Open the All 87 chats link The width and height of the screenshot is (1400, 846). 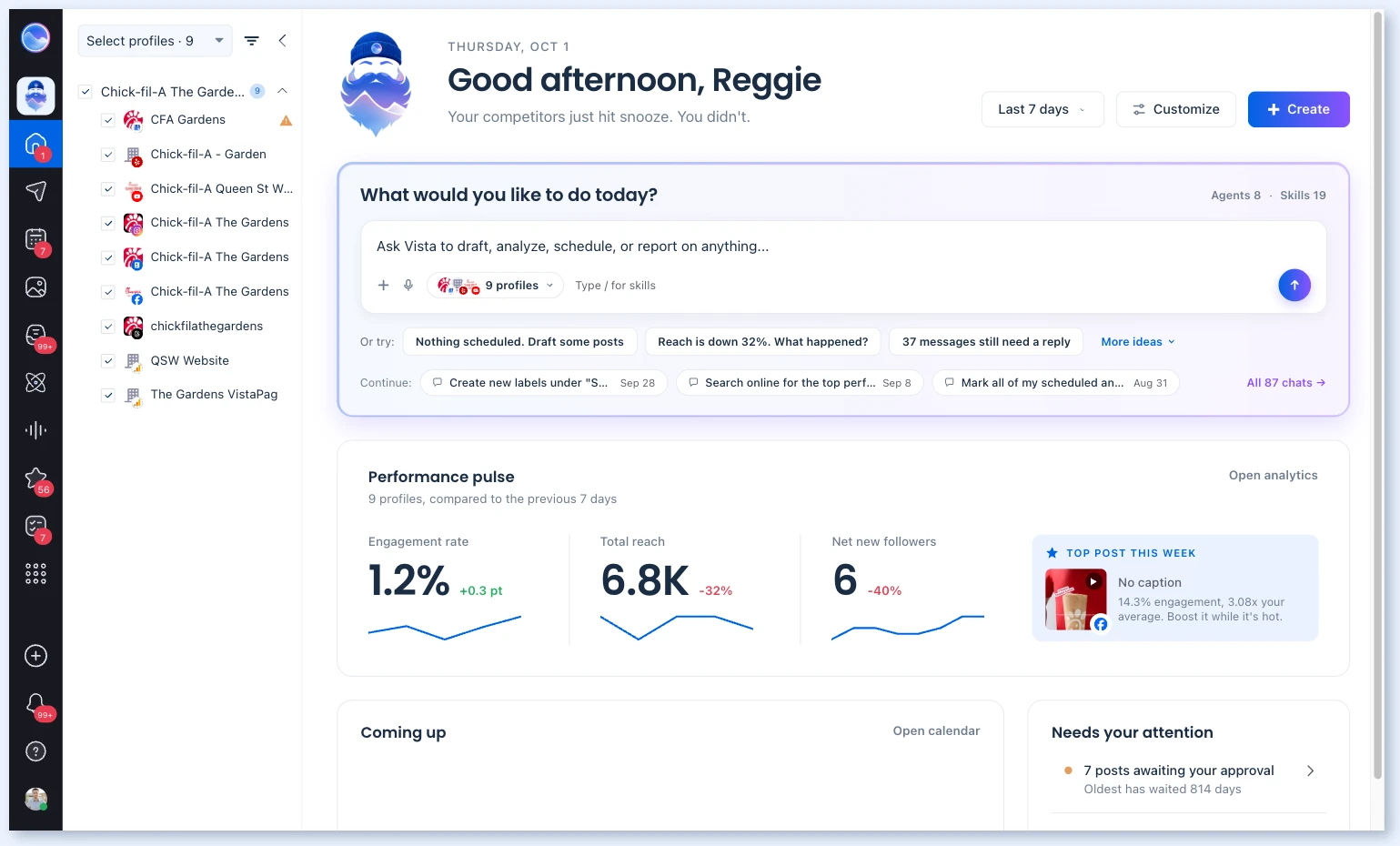click(x=1285, y=383)
